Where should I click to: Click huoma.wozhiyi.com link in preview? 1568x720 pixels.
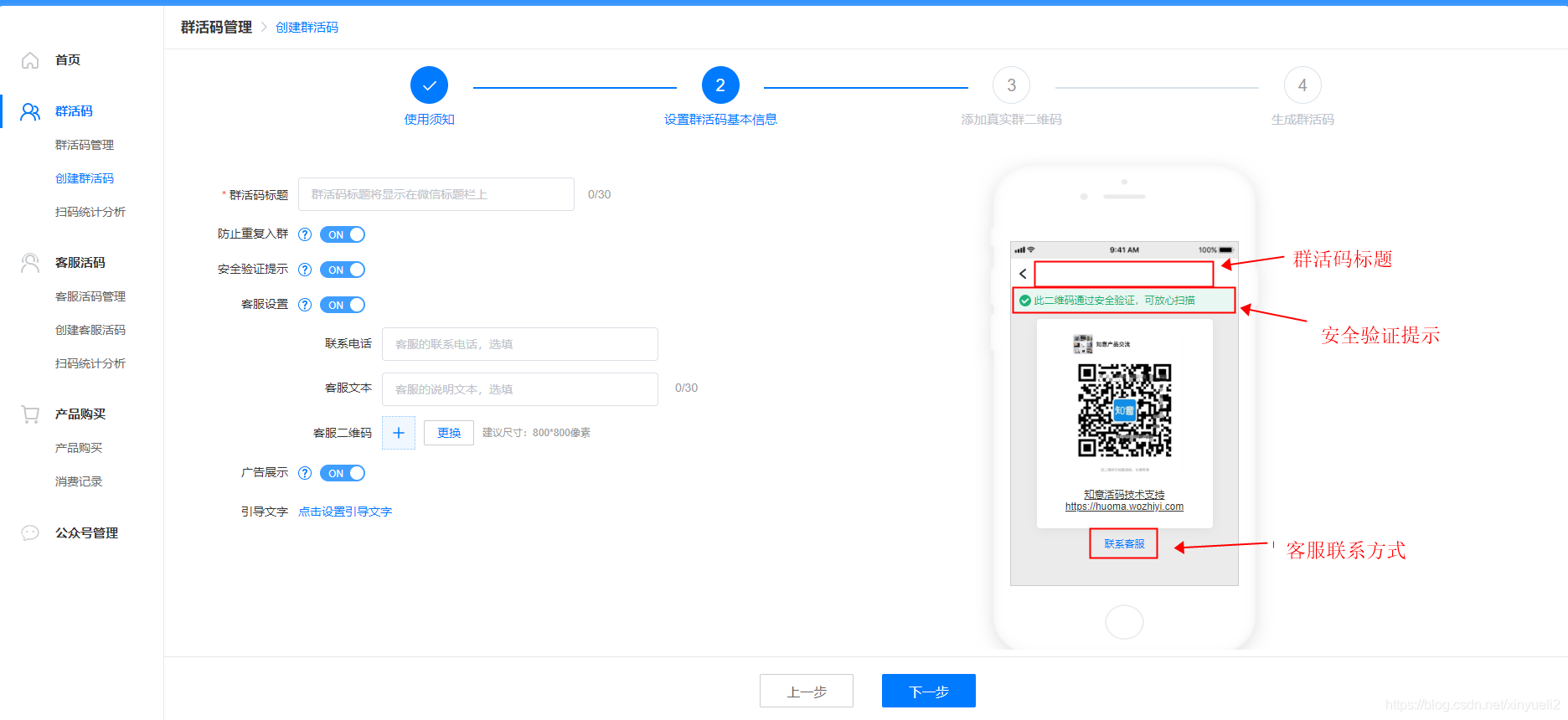(x=1124, y=507)
